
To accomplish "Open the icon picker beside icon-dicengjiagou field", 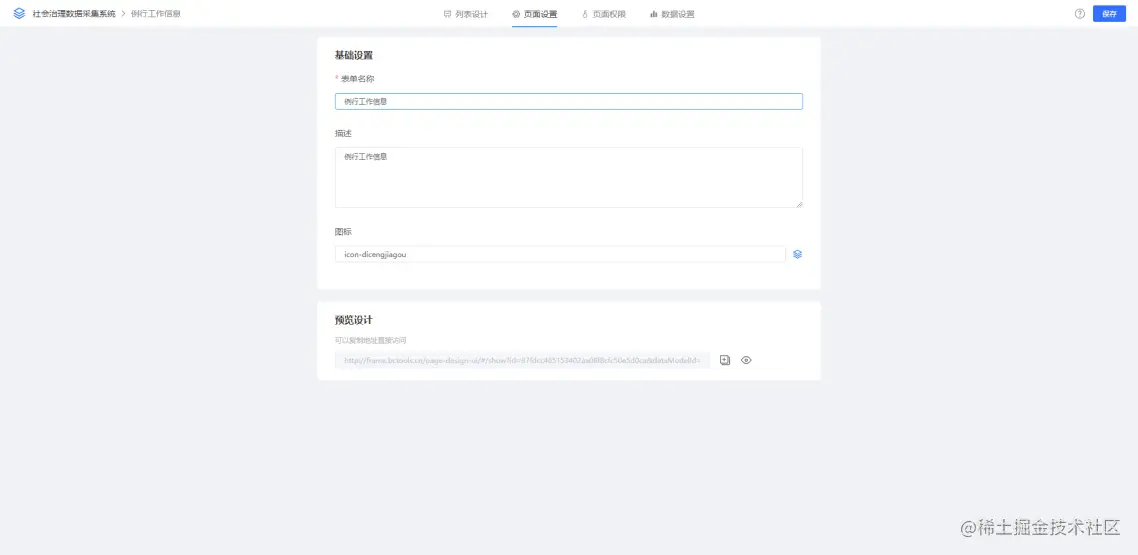I will [x=798, y=254].
